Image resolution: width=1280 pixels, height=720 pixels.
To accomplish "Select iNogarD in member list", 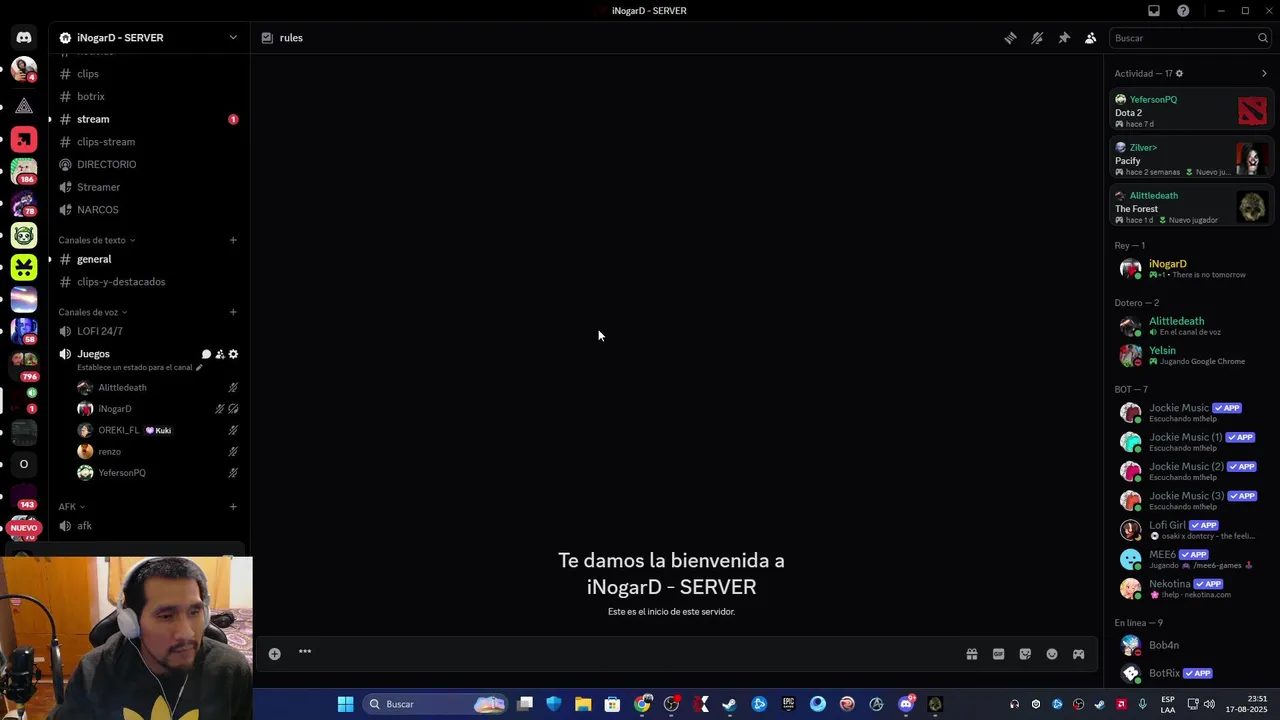I will [1191, 268].
